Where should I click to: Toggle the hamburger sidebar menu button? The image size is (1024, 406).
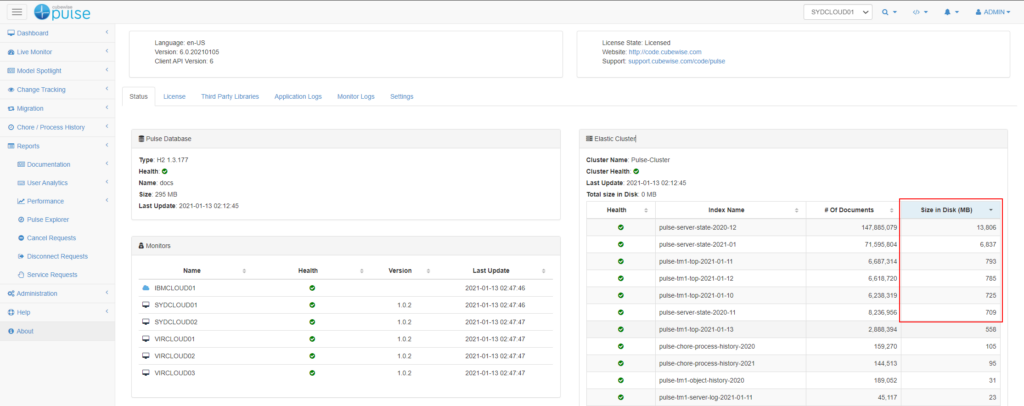(x=17, y=12)
